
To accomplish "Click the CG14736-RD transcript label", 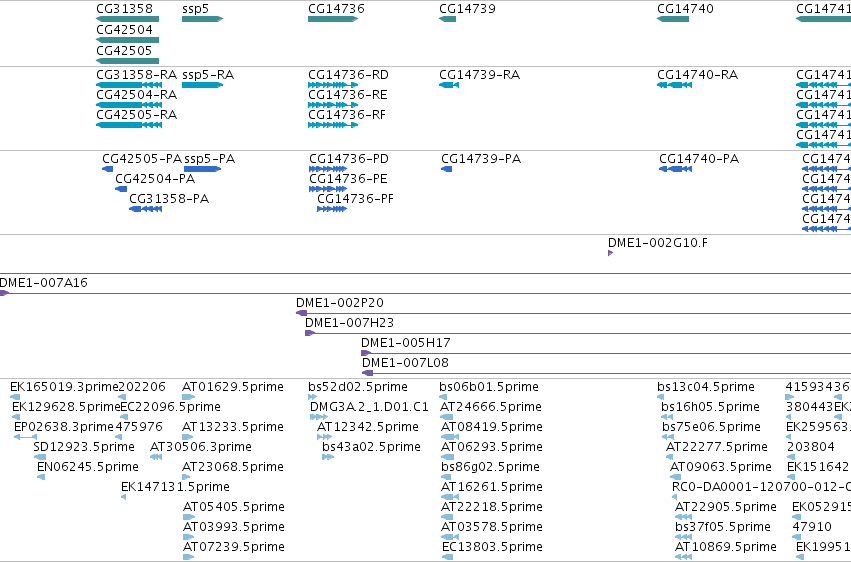I will [x=348, y=75].
